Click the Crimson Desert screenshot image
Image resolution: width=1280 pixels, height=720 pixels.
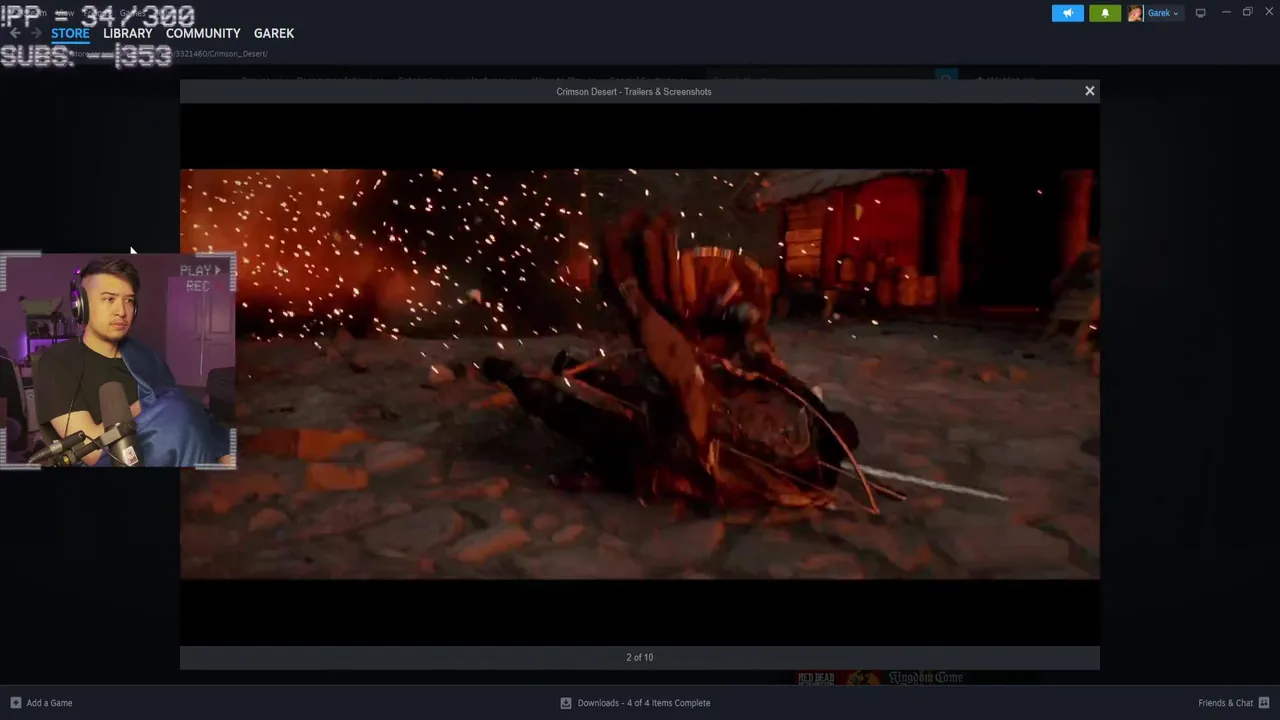[x=639, y=374]
